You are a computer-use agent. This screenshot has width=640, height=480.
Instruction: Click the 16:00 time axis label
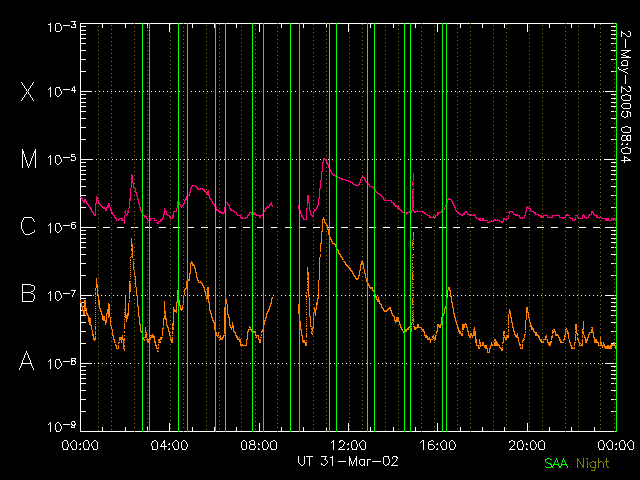[x=438, y=445]
